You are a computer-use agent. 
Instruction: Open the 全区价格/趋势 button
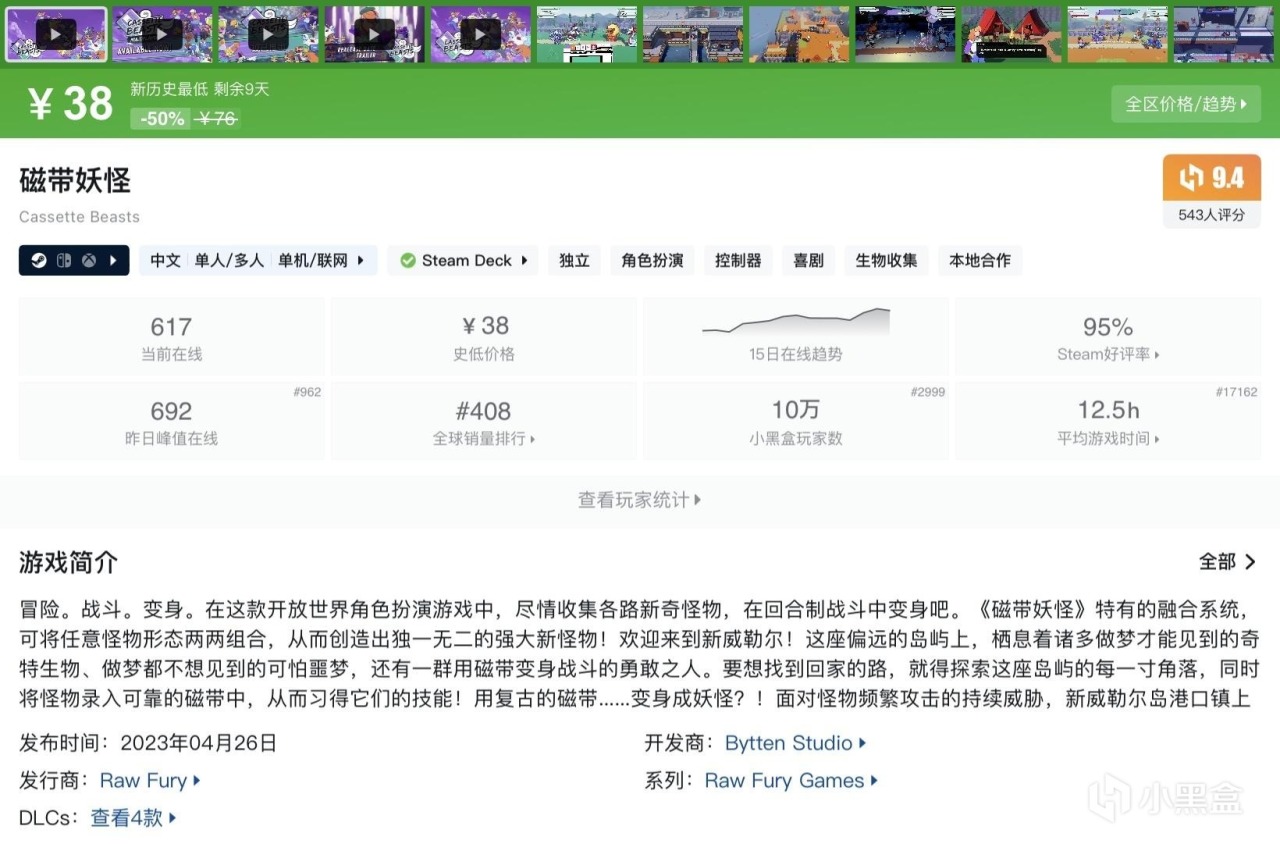[1186, 104]
